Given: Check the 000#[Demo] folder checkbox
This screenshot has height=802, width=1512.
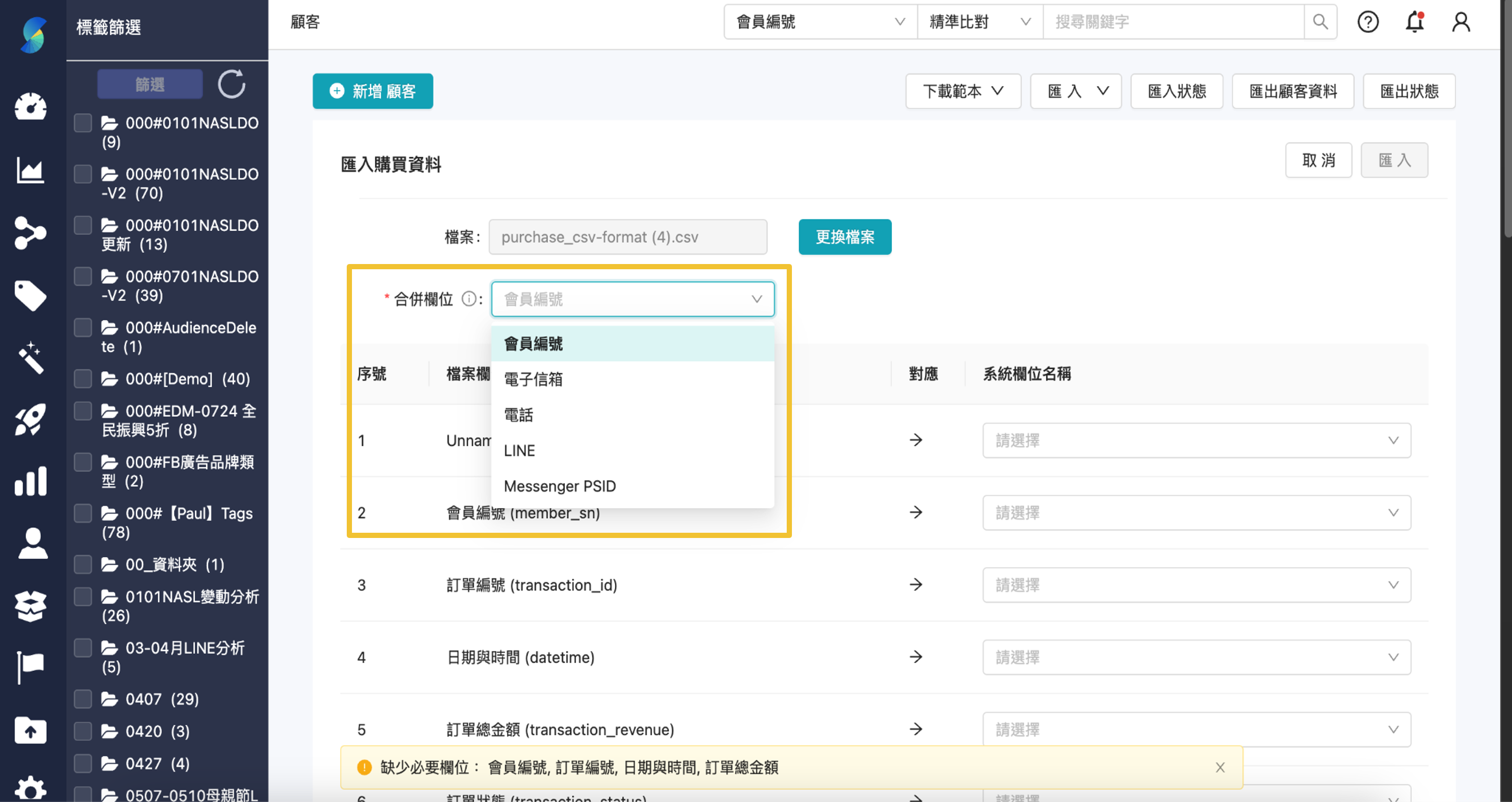Looking at the screenshot, I should (x=82, y=379).
